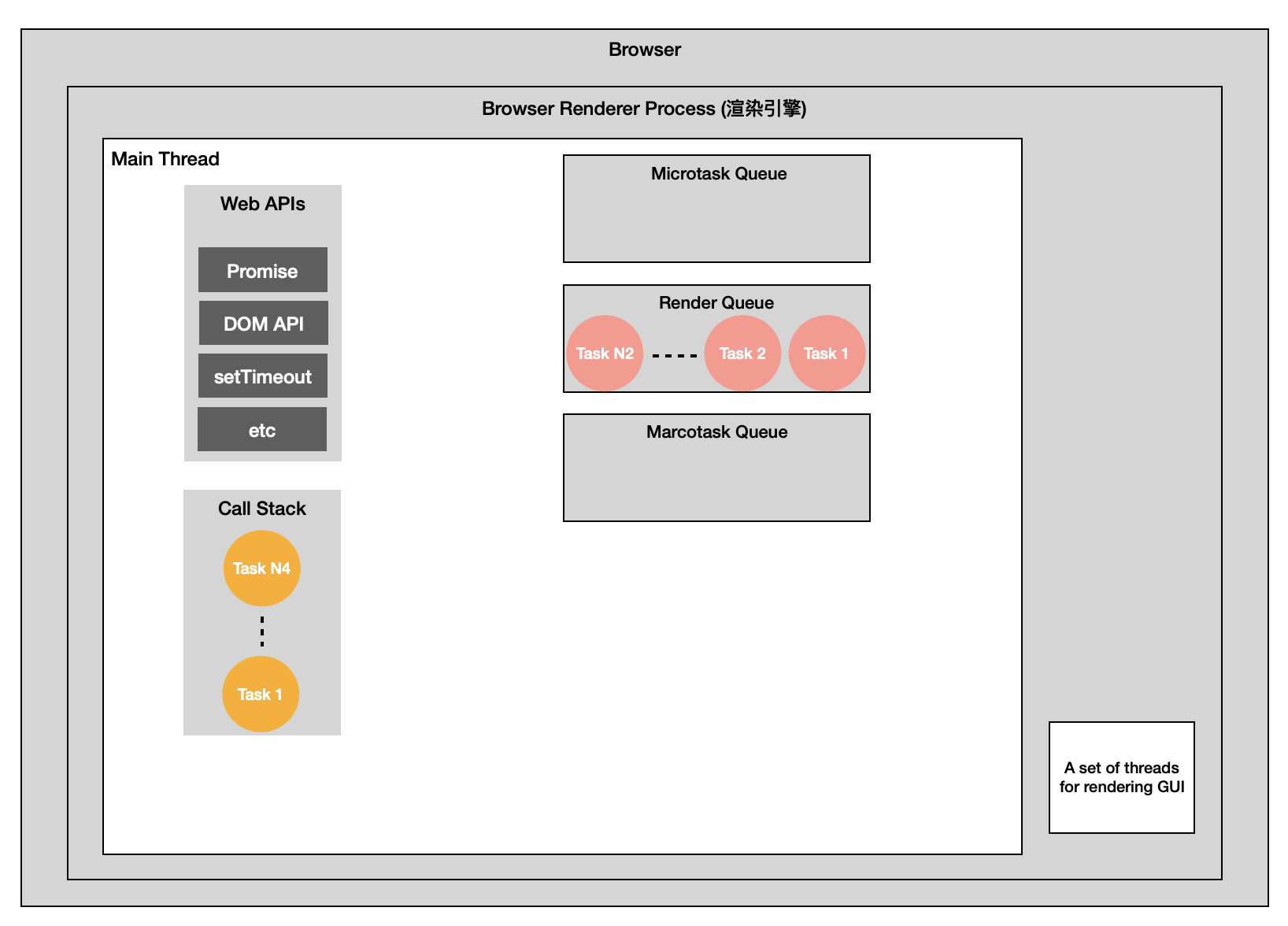Select the pink Task 2 circle
1288x926 pixels.
tap(742, 354)
